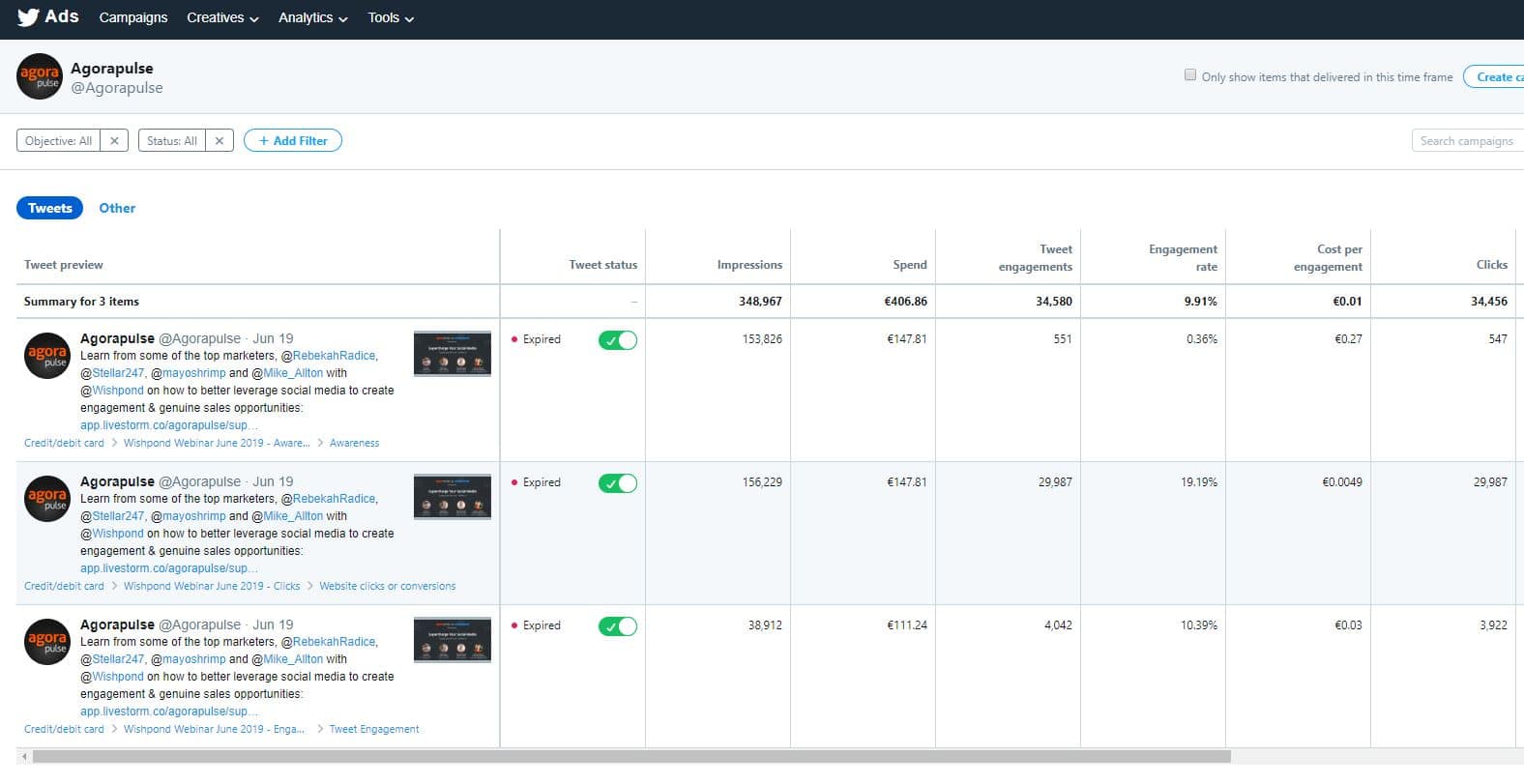
Task: Select the €0.0049 cost per engagement cell
Action: (1342, 481)
